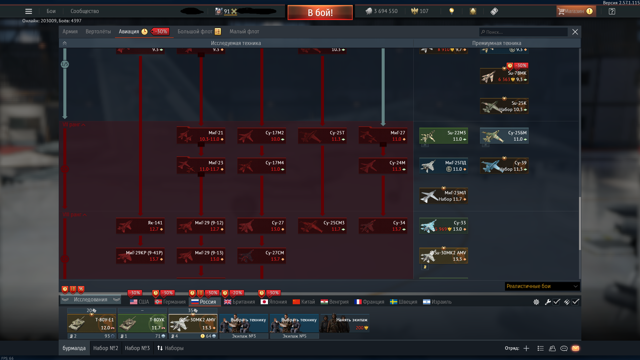
Task: Select the Франция nation tab
Action: click(x=369, y=302)
